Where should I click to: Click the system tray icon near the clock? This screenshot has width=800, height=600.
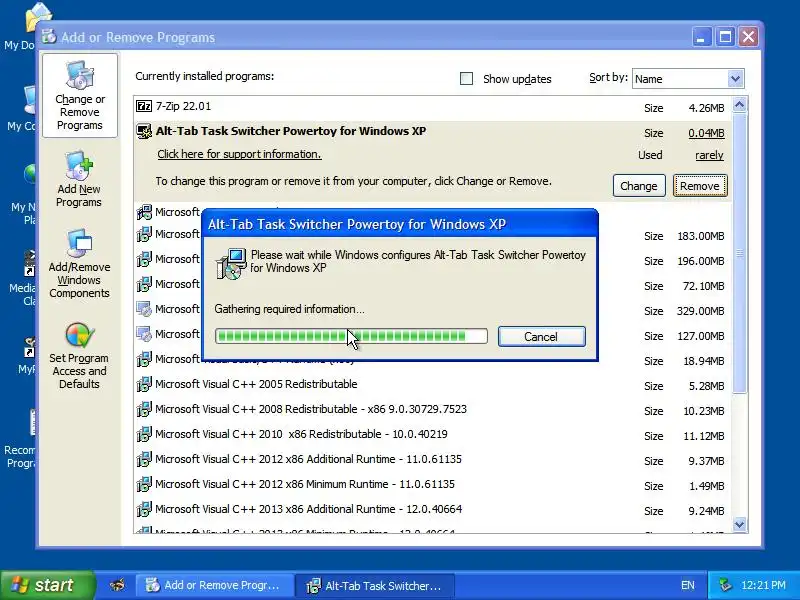[724, 585]
